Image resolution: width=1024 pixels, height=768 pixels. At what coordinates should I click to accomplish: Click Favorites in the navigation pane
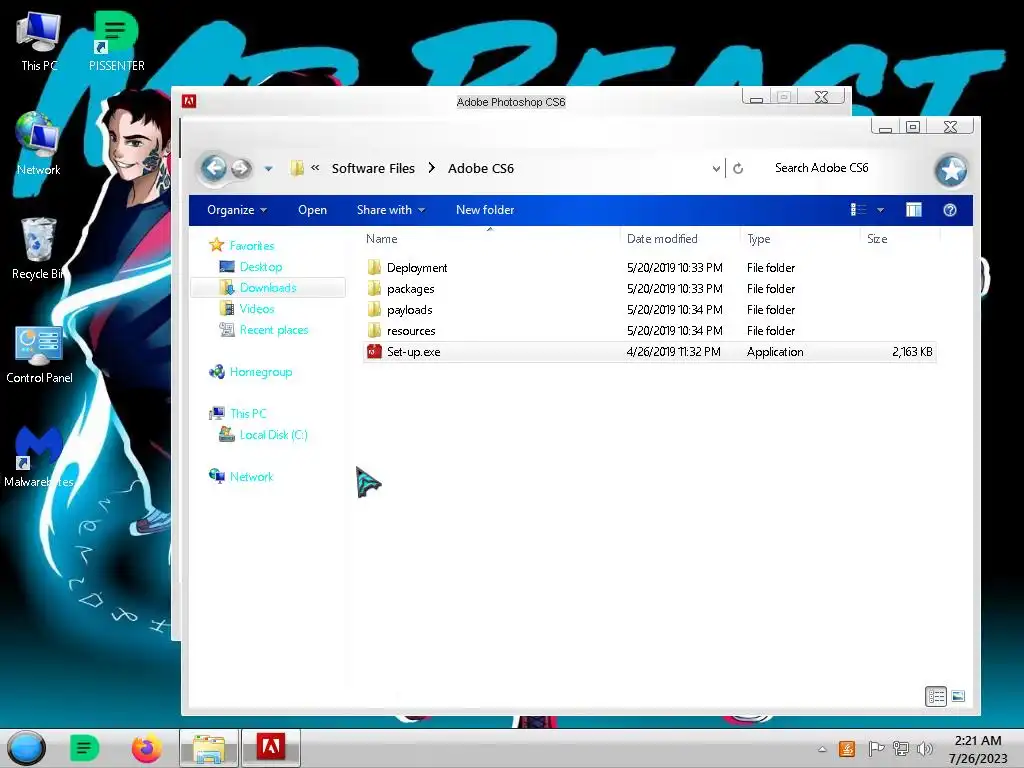251,246
